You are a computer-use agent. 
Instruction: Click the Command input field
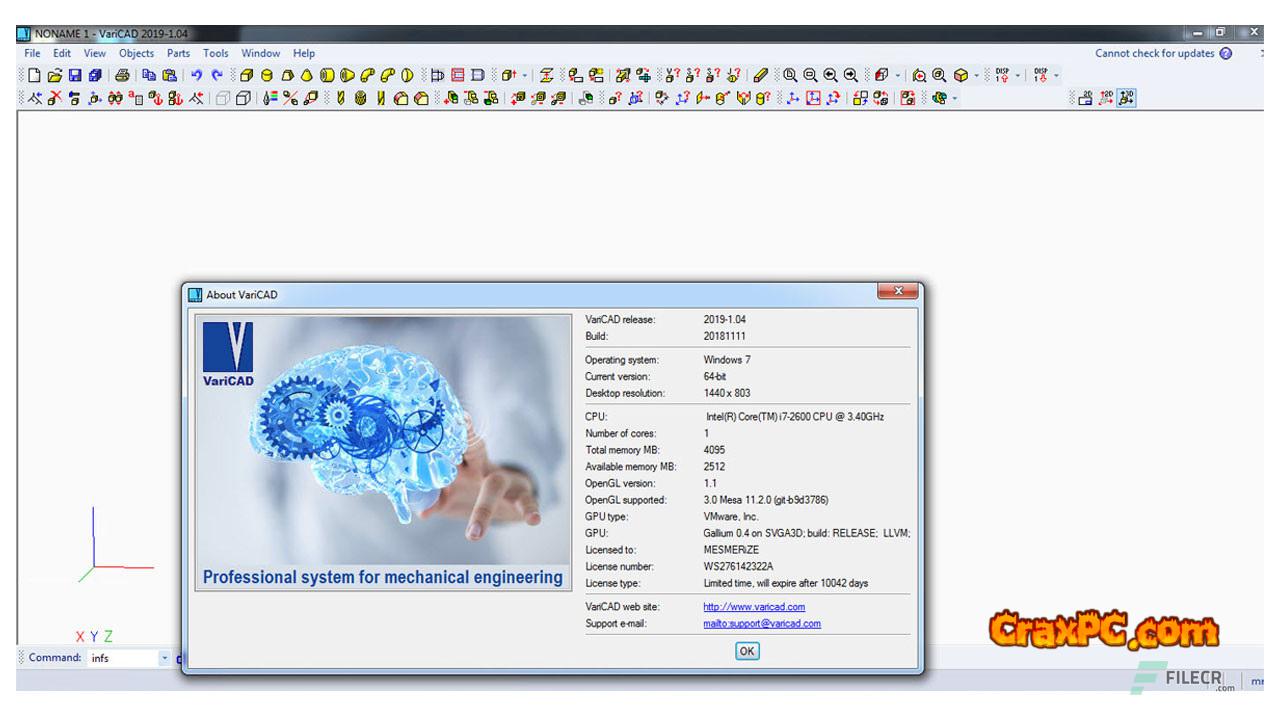click(x=122, y=658)
